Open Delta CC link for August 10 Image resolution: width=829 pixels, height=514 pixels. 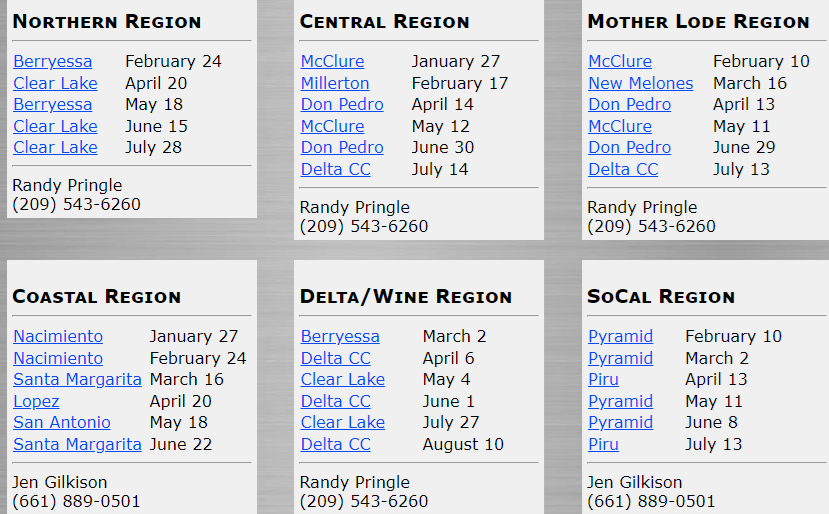335,444
